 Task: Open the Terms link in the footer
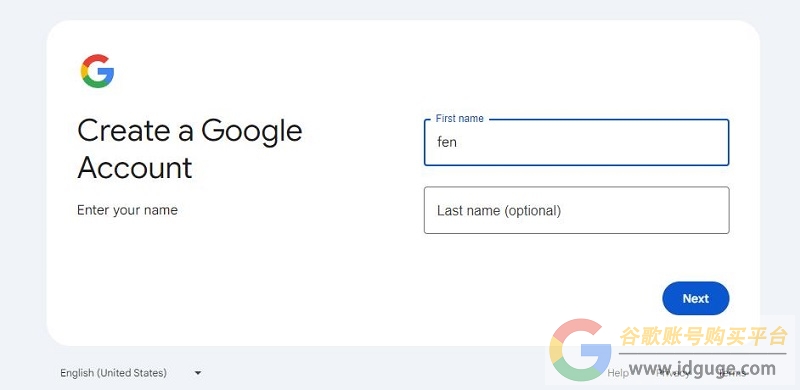pyautogui.click(x=733, y=374)
